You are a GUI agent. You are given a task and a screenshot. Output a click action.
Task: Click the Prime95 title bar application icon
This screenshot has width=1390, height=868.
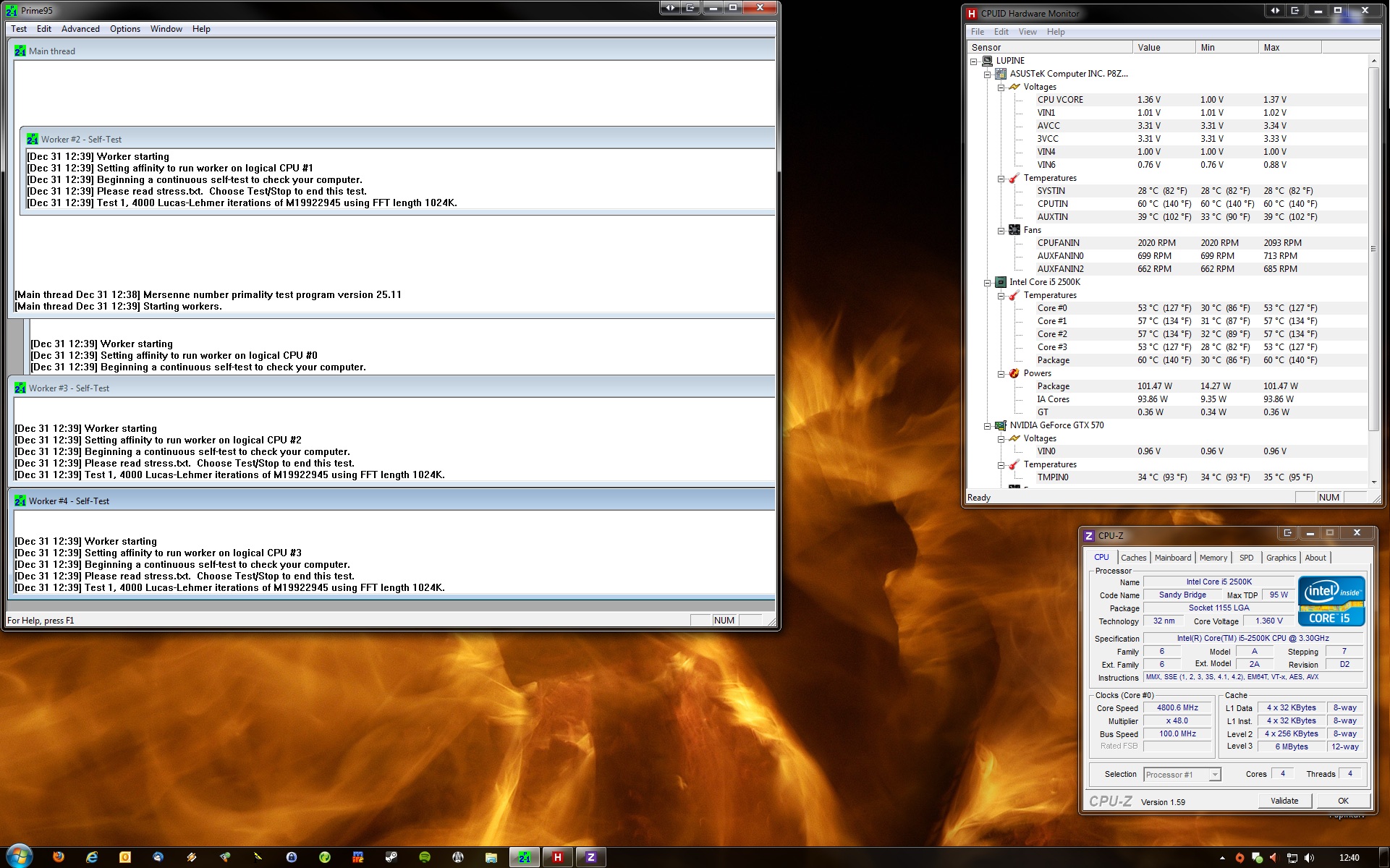(12, 10)
